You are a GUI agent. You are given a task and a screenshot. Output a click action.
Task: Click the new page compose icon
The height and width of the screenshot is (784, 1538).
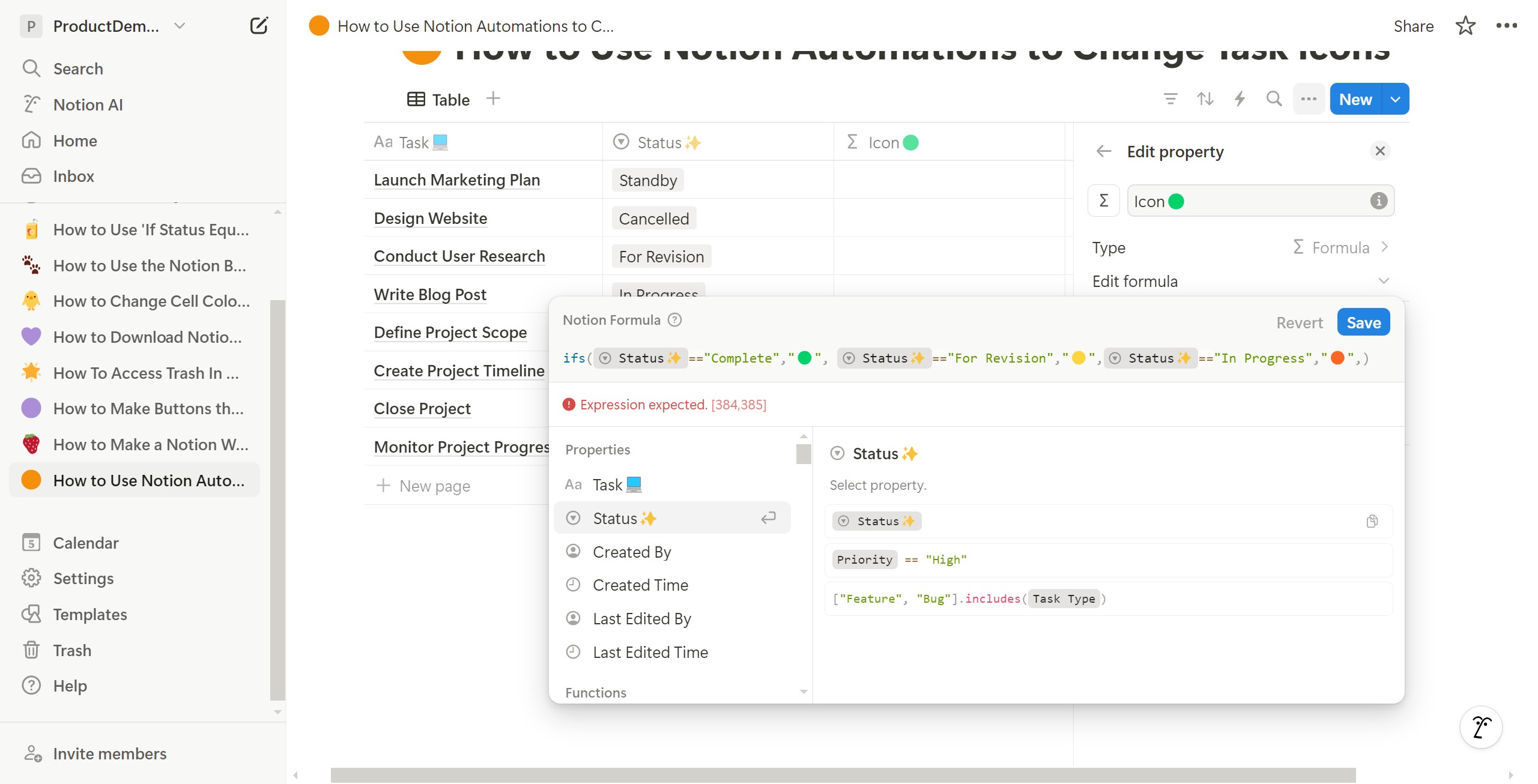tap(259, 26)
